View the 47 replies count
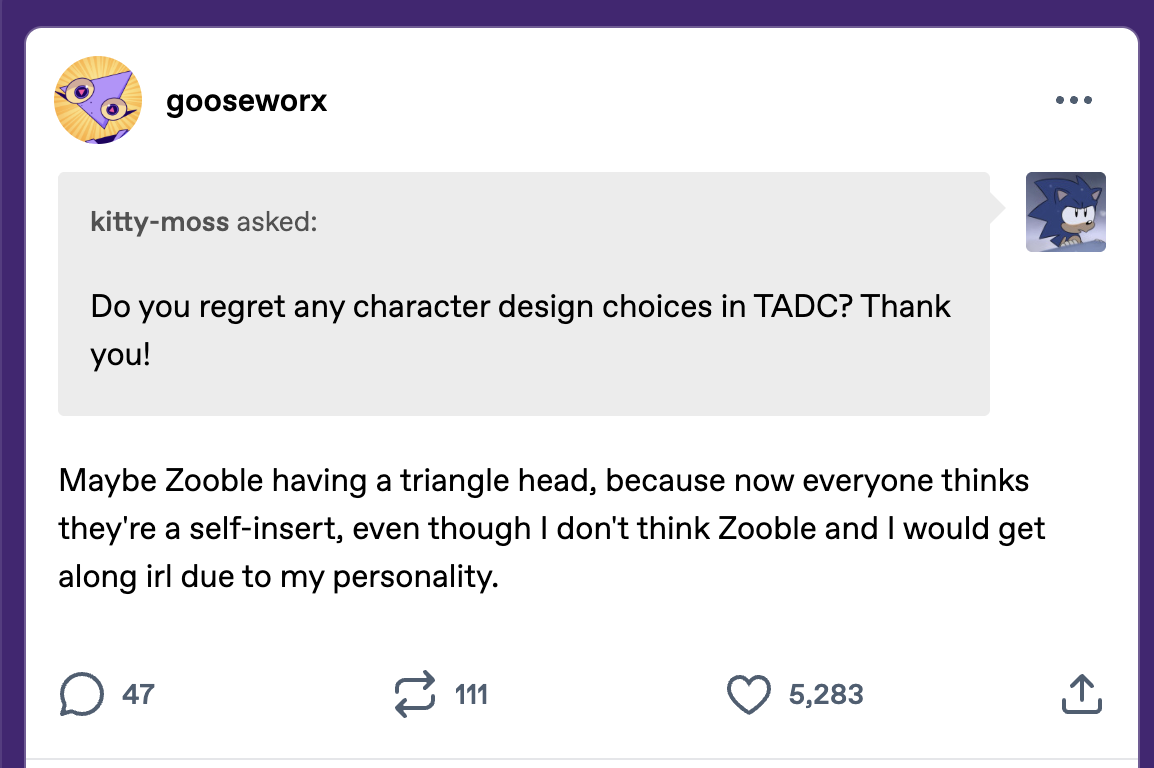The width and height of the screenshot is (1154, 768). (138, 694)
